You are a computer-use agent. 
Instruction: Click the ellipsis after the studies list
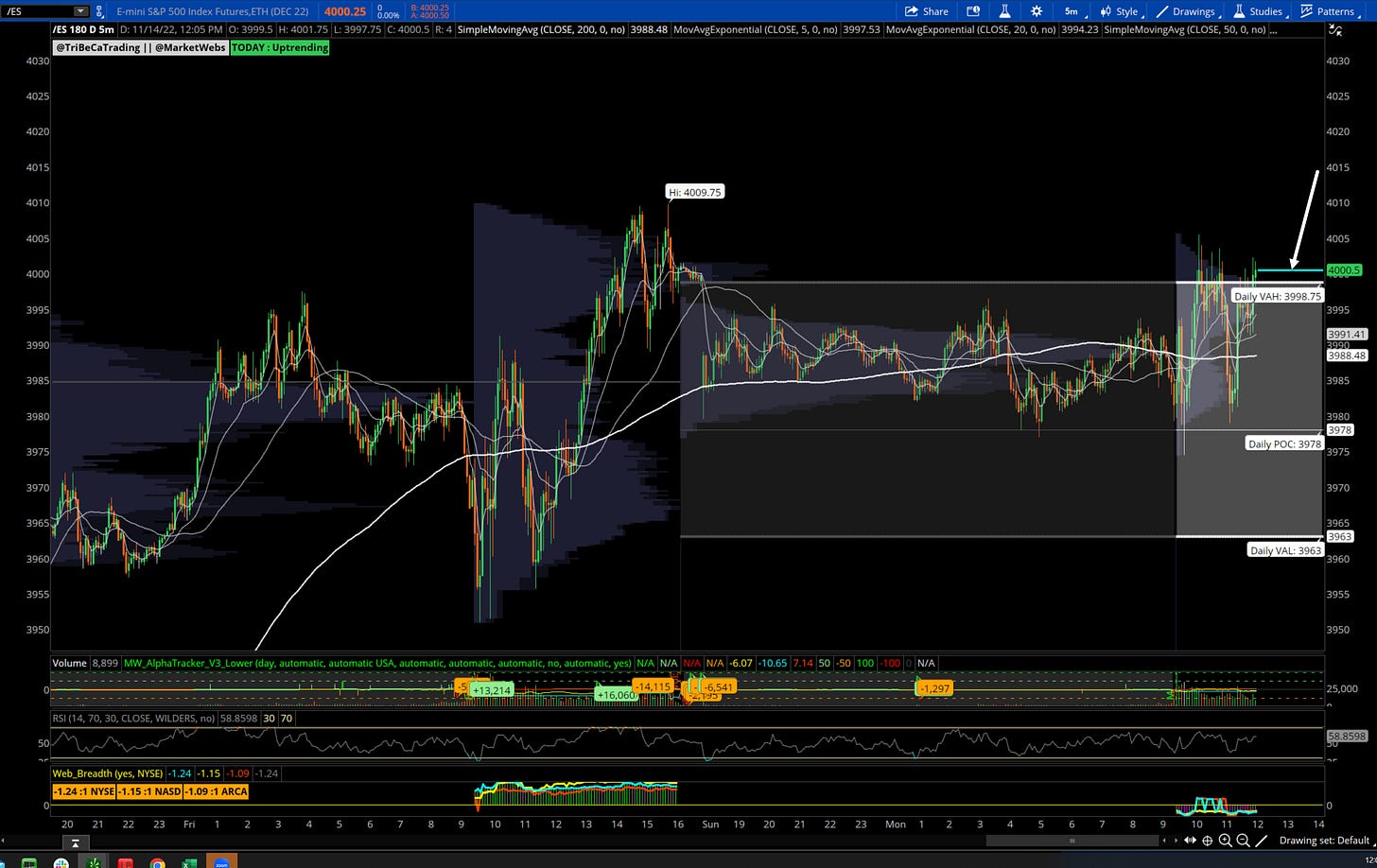1274,30
